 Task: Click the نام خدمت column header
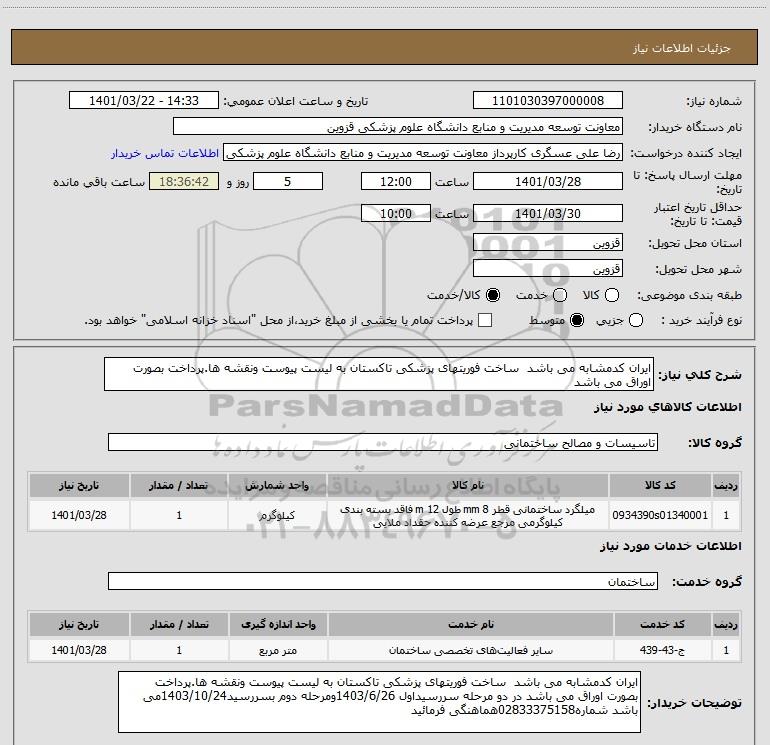470,624
